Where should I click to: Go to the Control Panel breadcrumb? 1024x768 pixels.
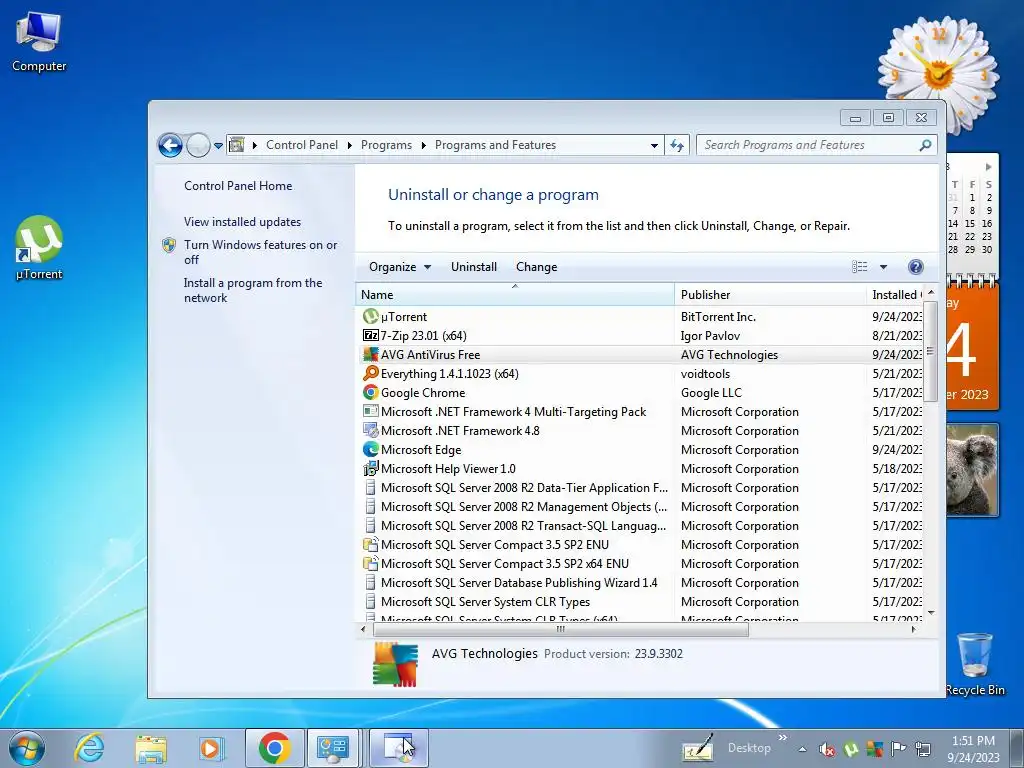[x=302, y=145]
